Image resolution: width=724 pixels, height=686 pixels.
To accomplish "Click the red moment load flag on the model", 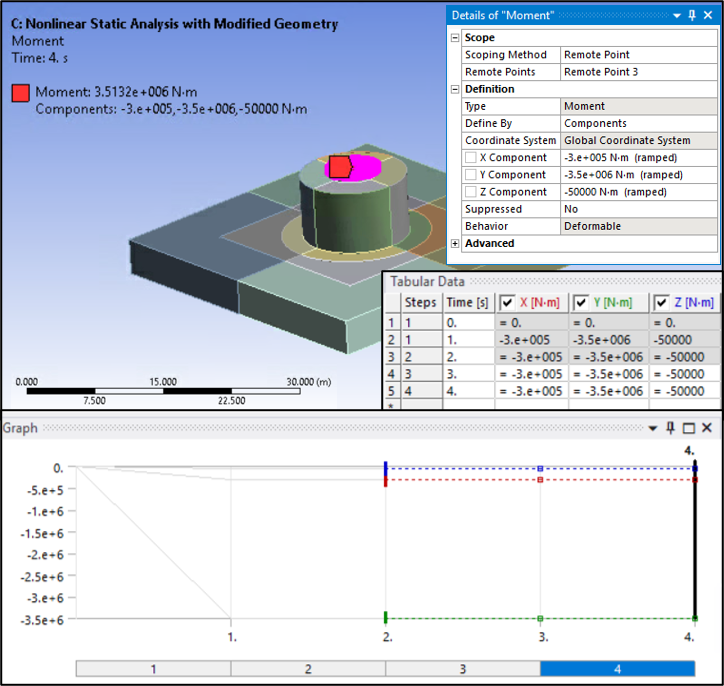I will point(340,166).
